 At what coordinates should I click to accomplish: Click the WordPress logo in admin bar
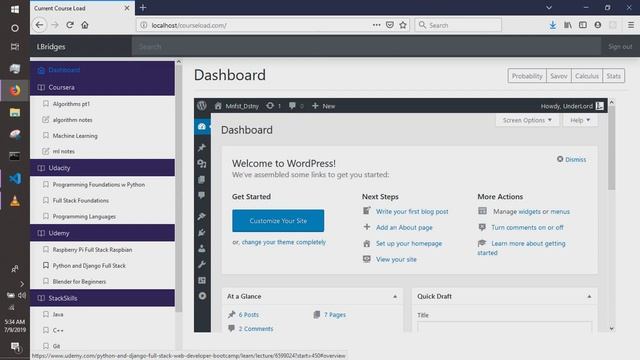(202, 106)
